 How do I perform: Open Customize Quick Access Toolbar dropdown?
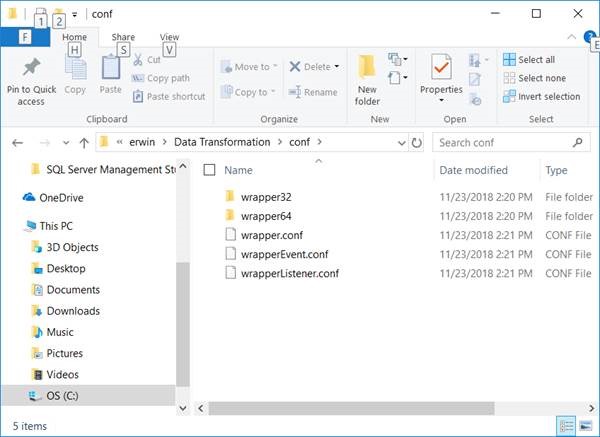click(75, 15)
